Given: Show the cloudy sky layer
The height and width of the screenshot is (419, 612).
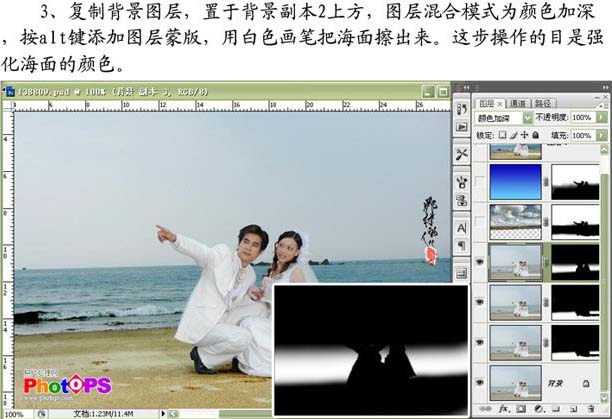Looking at the screenshot, I should [481, 220].
